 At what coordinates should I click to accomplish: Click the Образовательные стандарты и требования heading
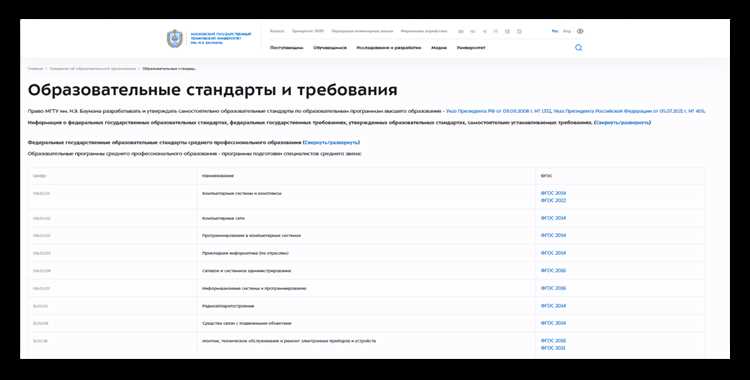(212, 90)
